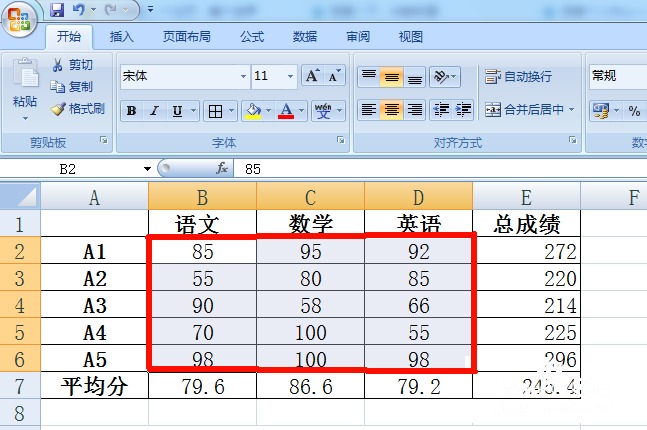
Task: Undo the last action
Action: point(78,10)
